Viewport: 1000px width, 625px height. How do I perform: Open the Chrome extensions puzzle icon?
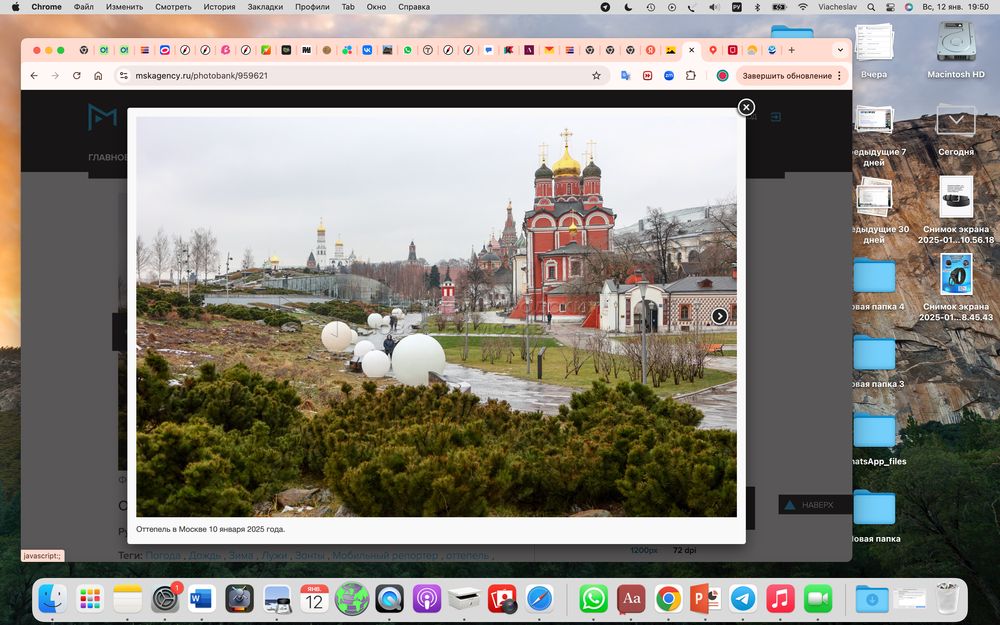tap(690, 75)
